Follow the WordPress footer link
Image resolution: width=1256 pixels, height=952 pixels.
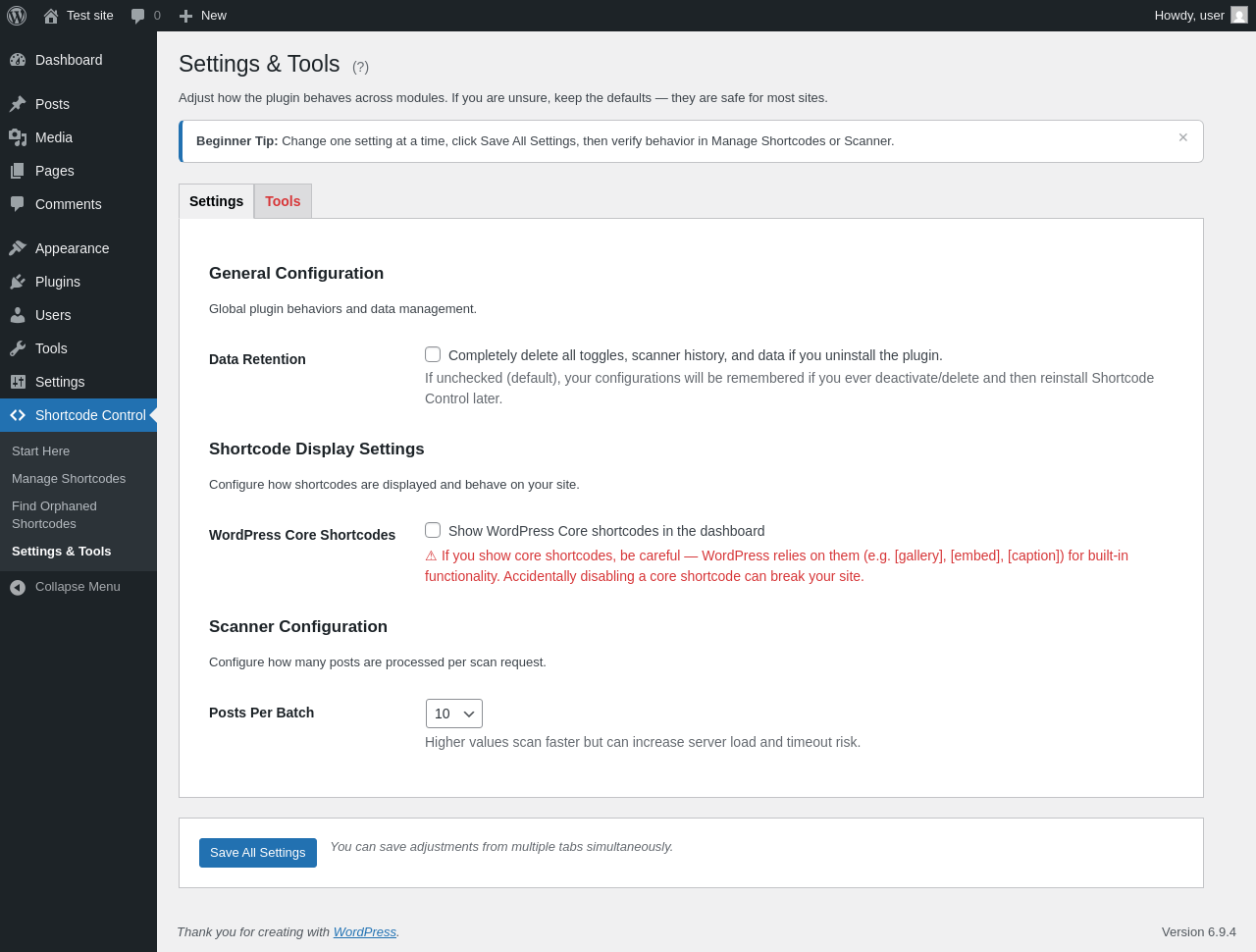tap(365, 932)
